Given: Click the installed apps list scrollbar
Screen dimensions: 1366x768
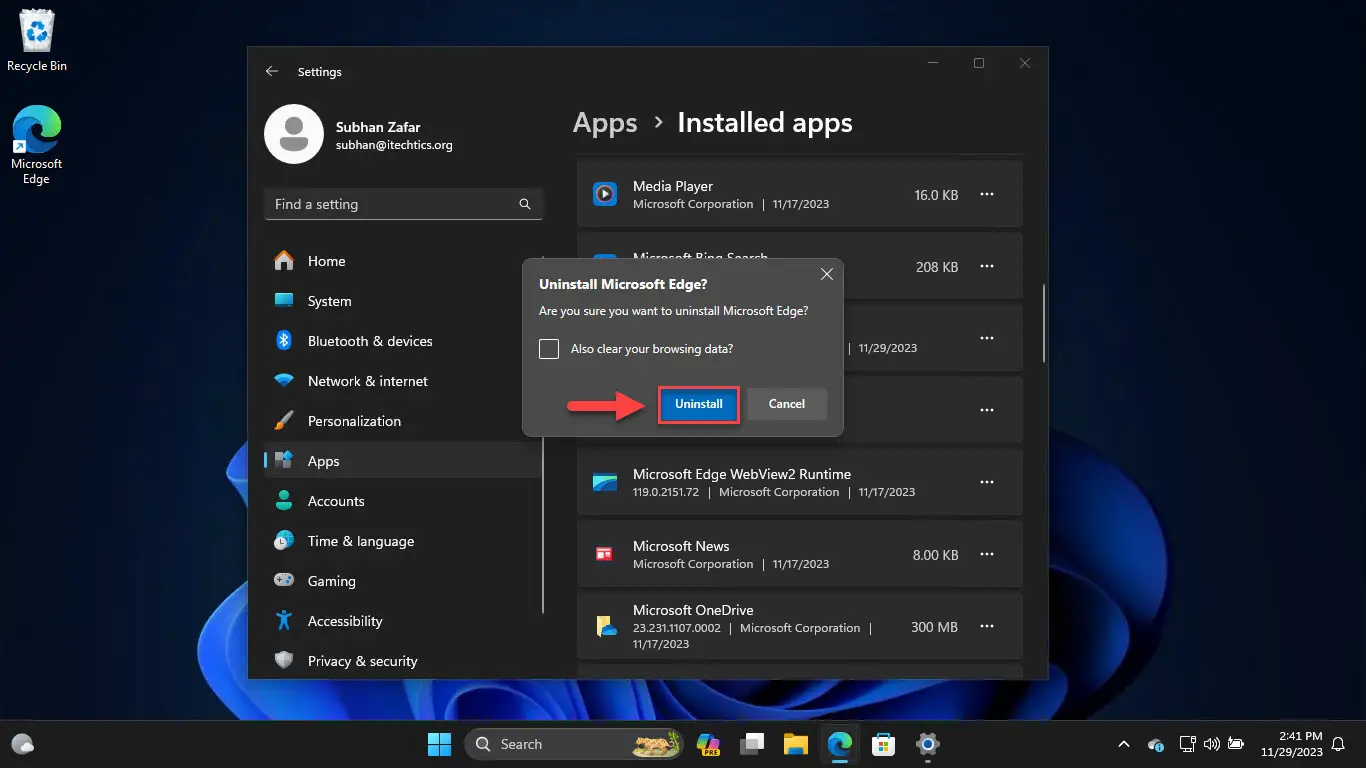Looking at the screenshot, I should (x=1043, y=323).
